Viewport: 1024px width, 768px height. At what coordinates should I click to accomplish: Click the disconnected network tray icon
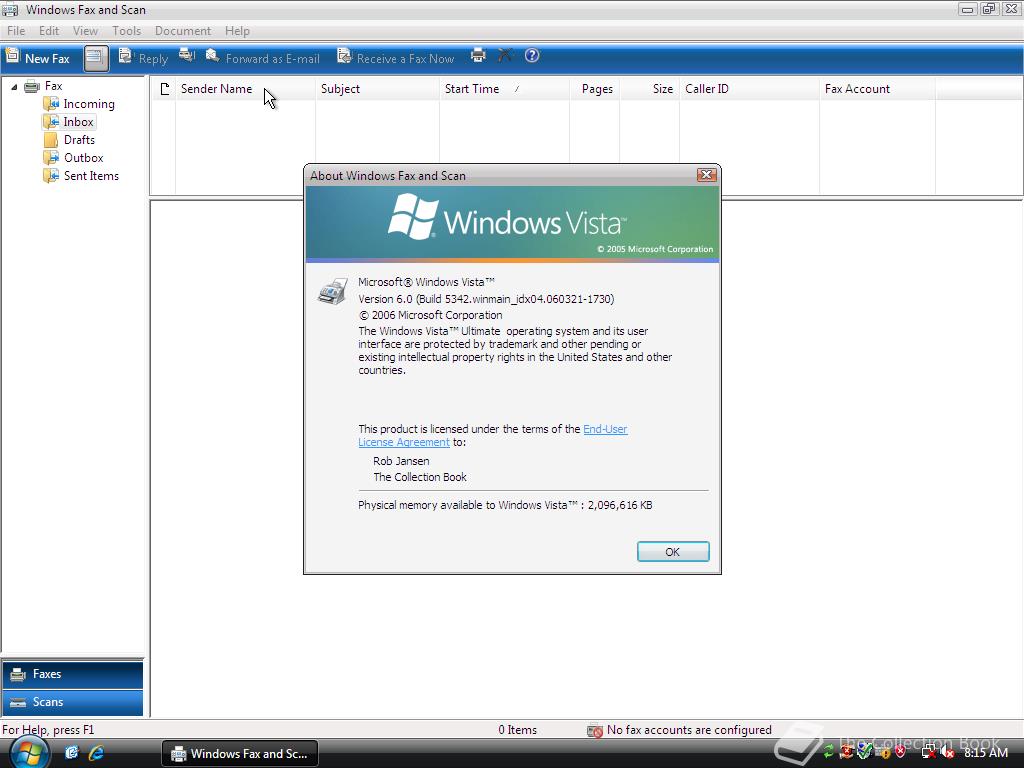(x=929, y=752)
